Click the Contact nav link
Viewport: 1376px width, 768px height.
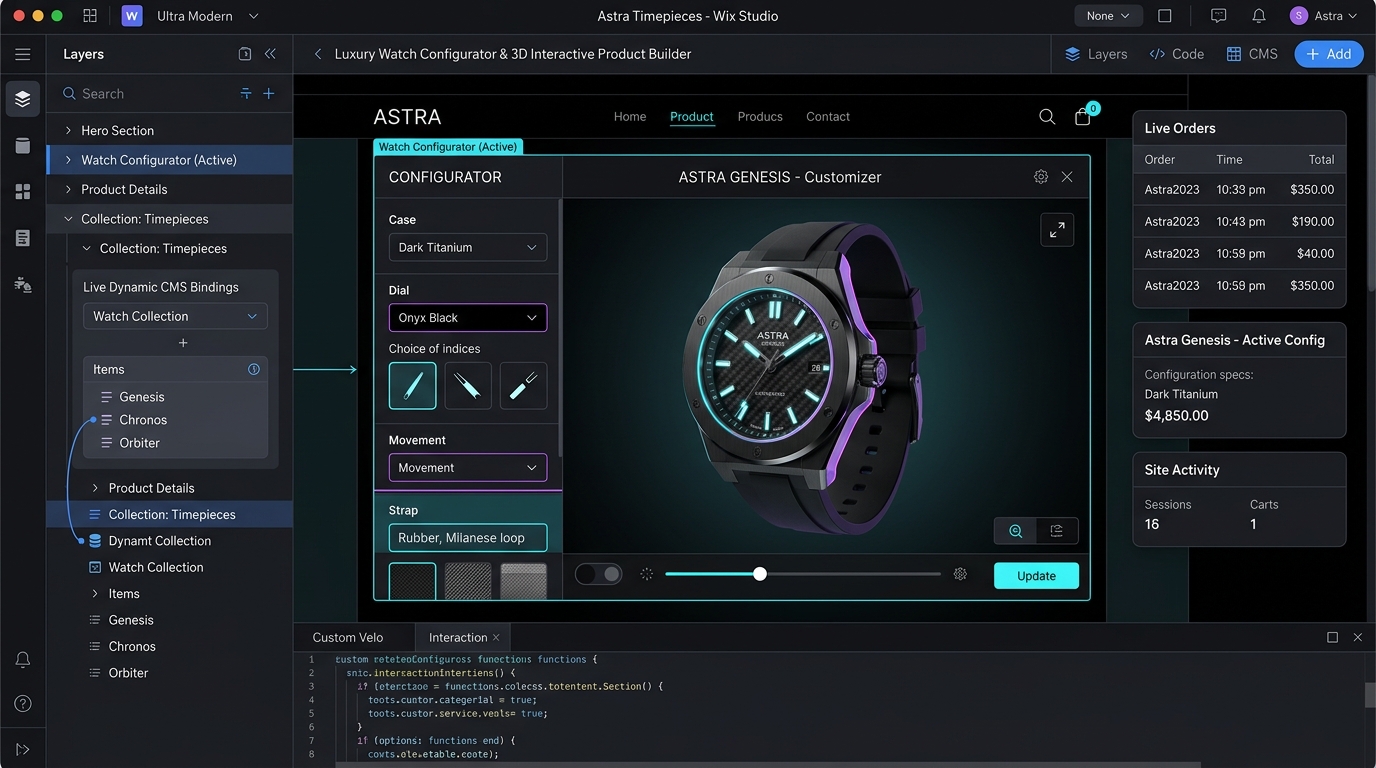tap(828, 117)
